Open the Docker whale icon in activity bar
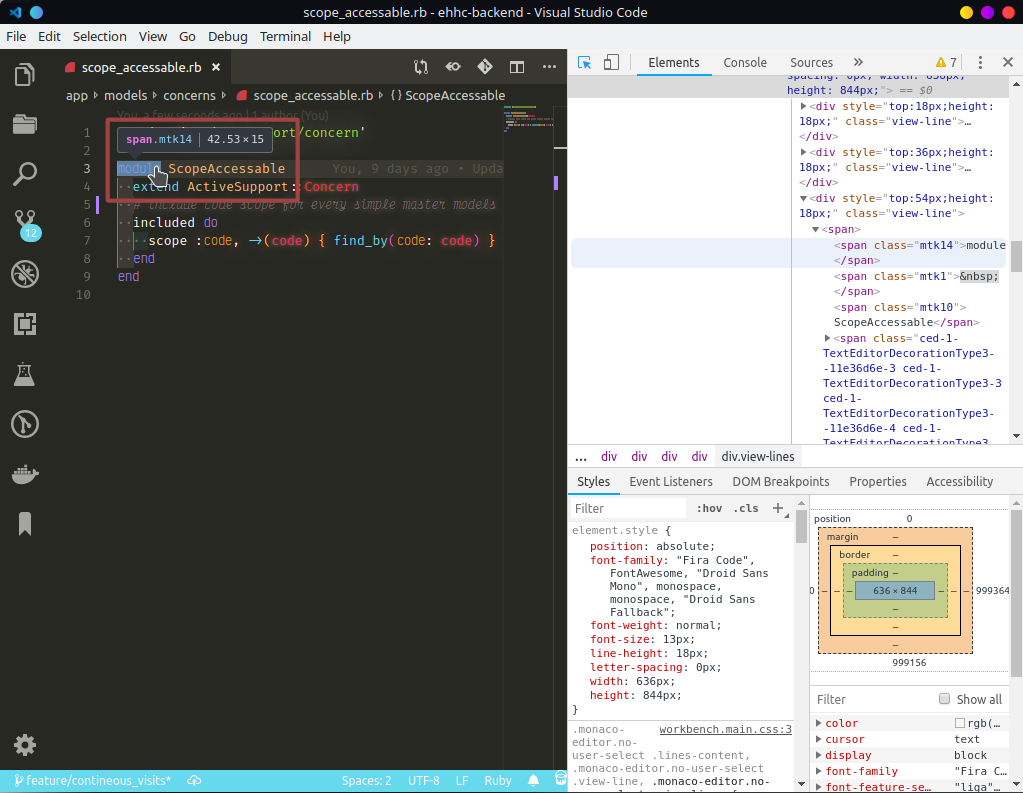 [24, 474]
